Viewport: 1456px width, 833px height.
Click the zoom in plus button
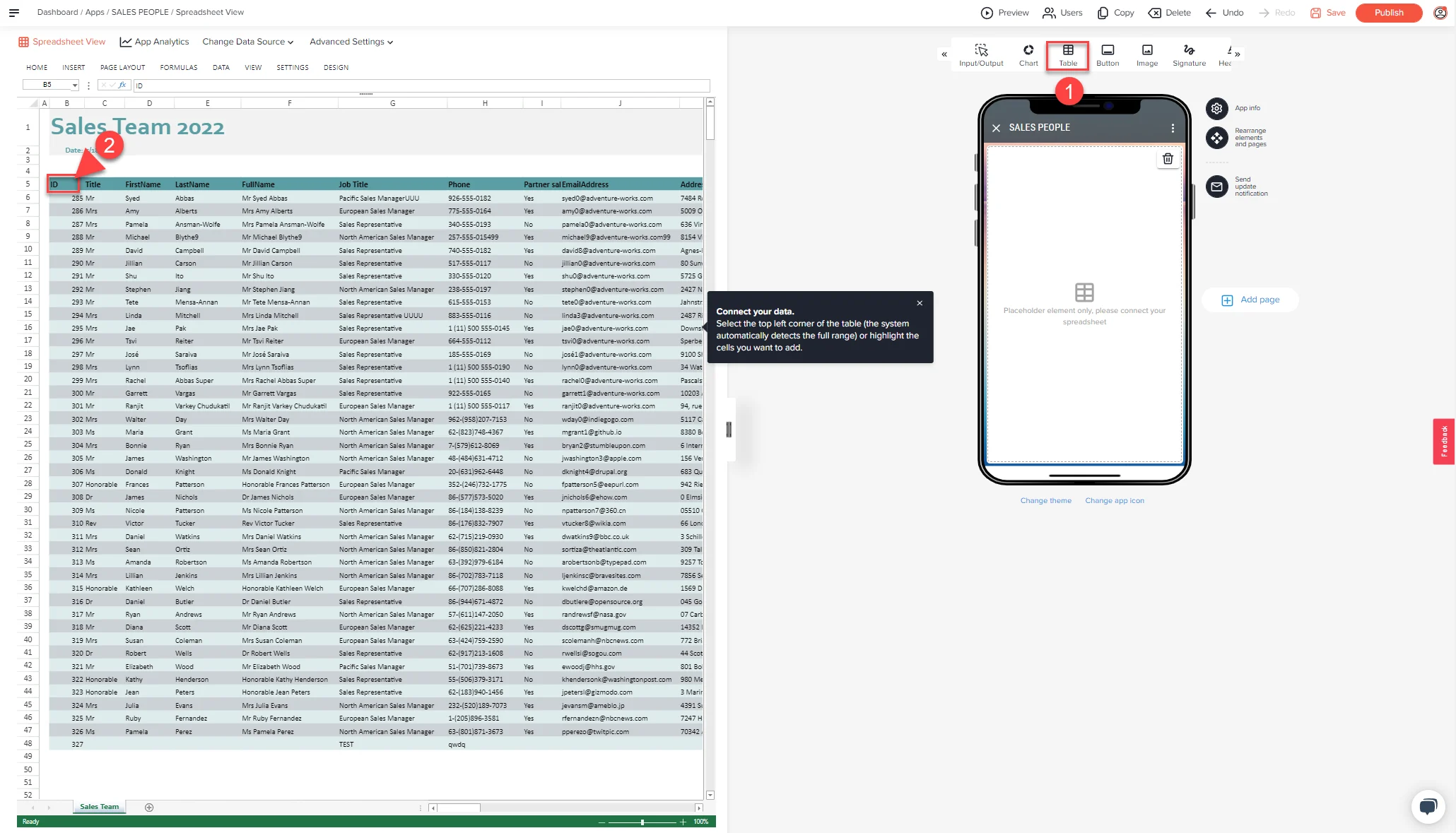[683, 822]
